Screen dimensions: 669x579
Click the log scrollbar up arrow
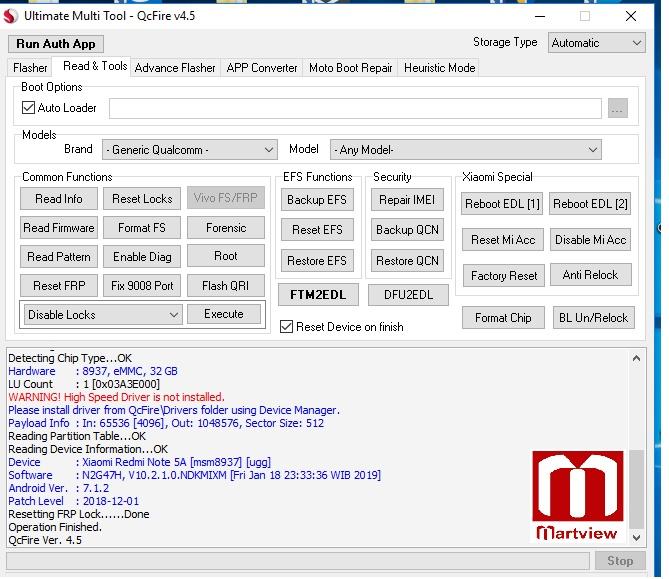tap(636, 359)
